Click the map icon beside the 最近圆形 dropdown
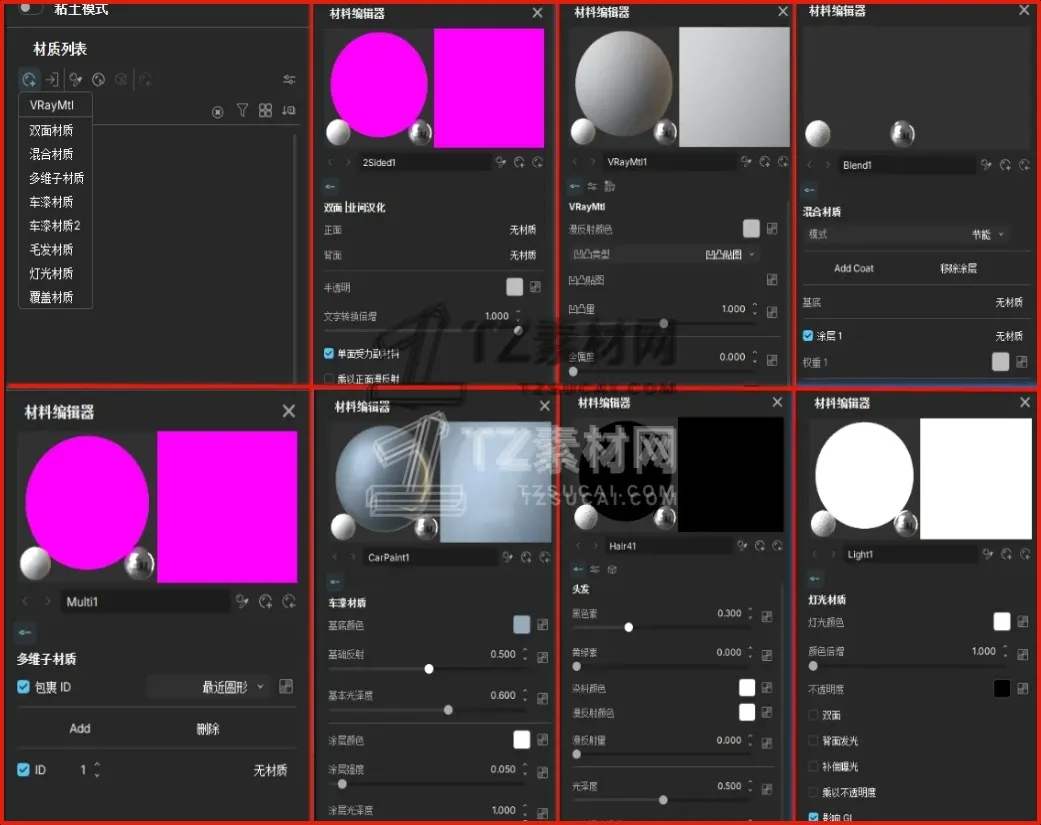The image size is (1041, 825). click(x=286, y=686)
